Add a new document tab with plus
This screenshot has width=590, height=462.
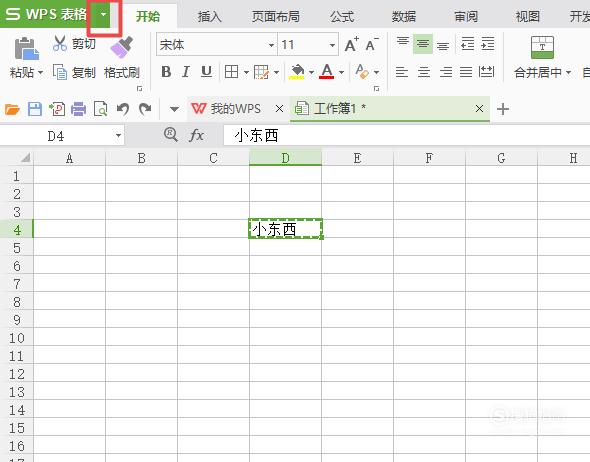coord(503,109)
